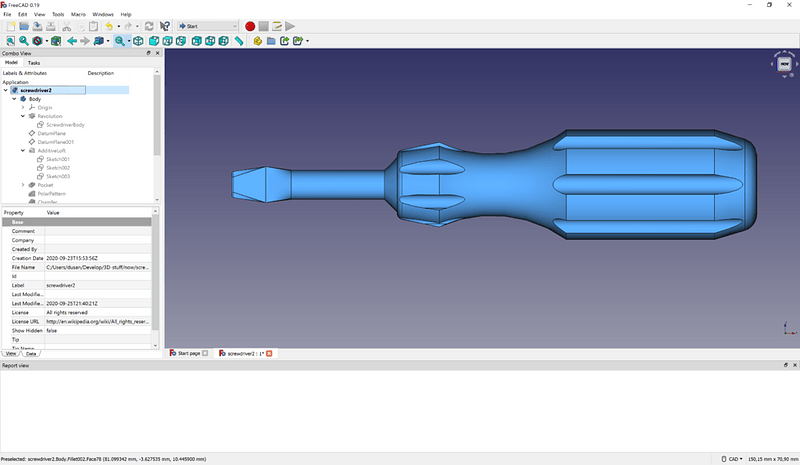Screen dimensions: 800x465
Task: Switch to Right view cube icon
Action: click(181, 41)
